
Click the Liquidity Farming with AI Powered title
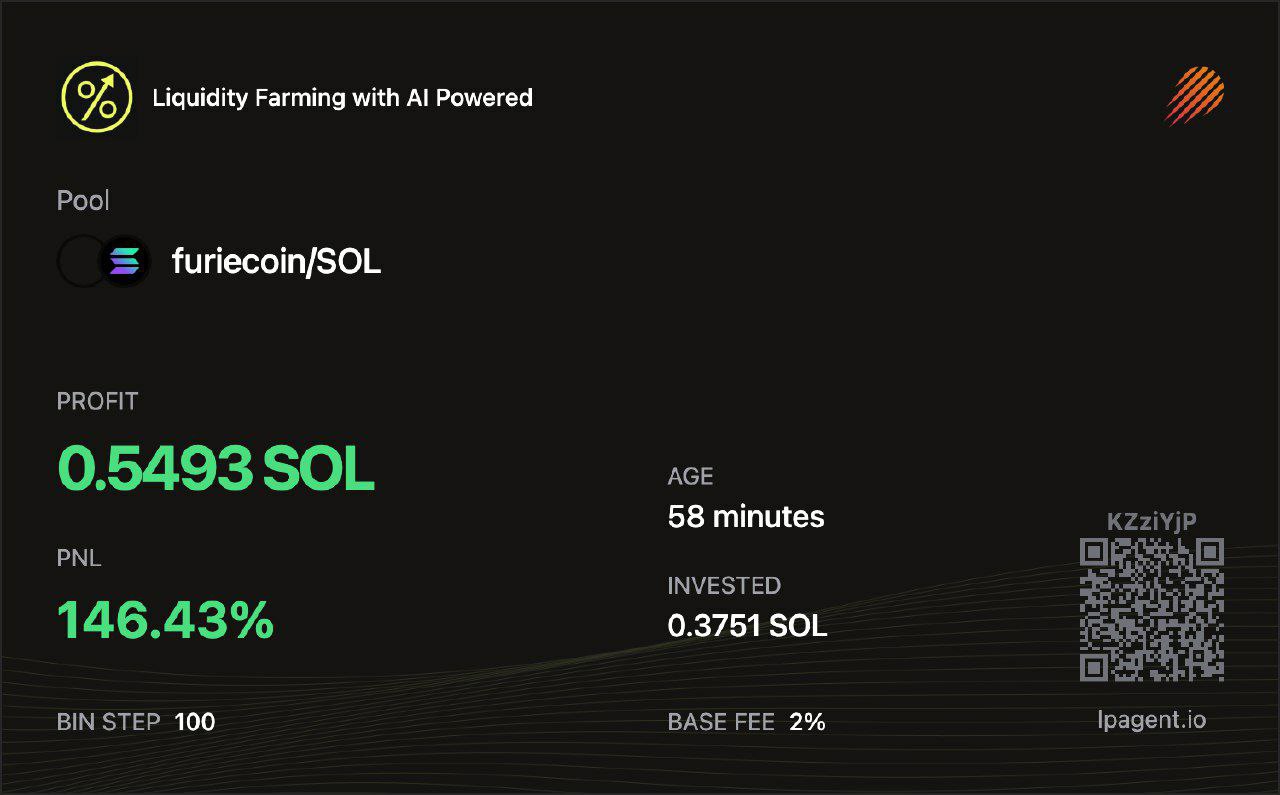point(342,98)
